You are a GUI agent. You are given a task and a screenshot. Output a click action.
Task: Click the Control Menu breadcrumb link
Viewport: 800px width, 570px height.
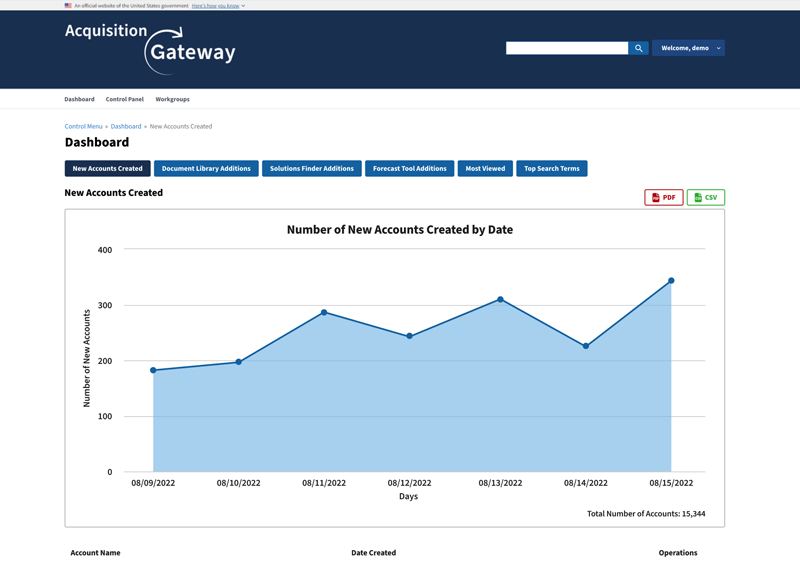coord(83,126)
